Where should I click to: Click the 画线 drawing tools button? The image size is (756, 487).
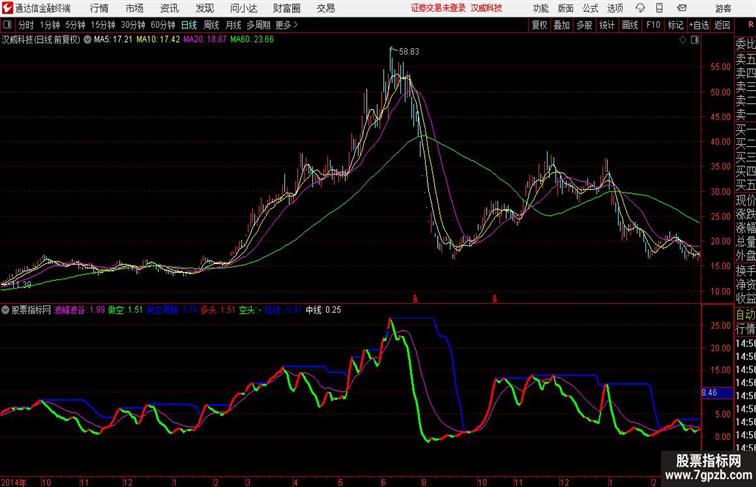(x=630, y=25)
